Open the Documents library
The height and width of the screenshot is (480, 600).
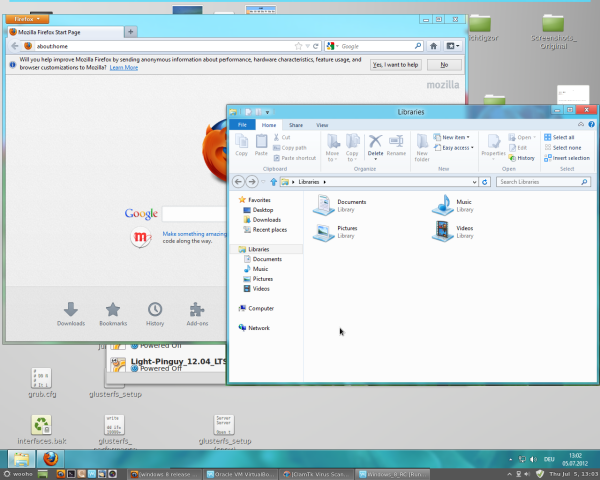339,205
